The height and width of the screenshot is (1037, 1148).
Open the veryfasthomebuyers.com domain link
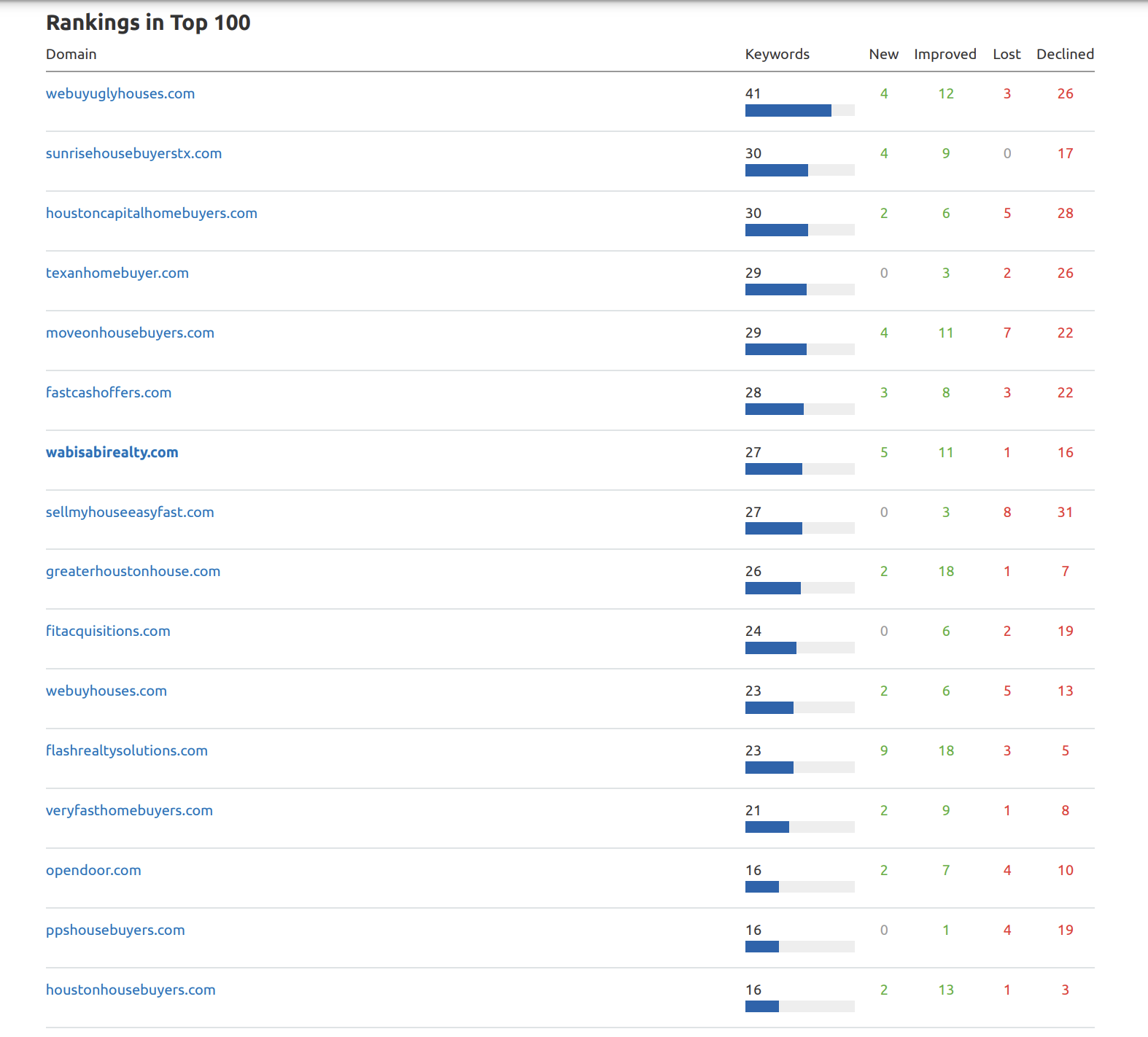129,810
